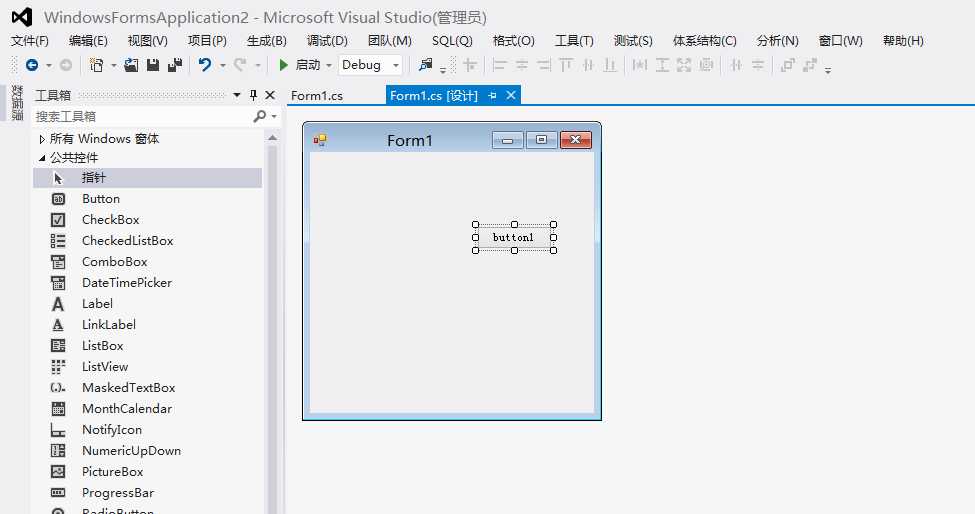The height and width of the screenshot is (514, 975).
Task: Click the Align Lefts layout icon
Action: coord(499,65)
